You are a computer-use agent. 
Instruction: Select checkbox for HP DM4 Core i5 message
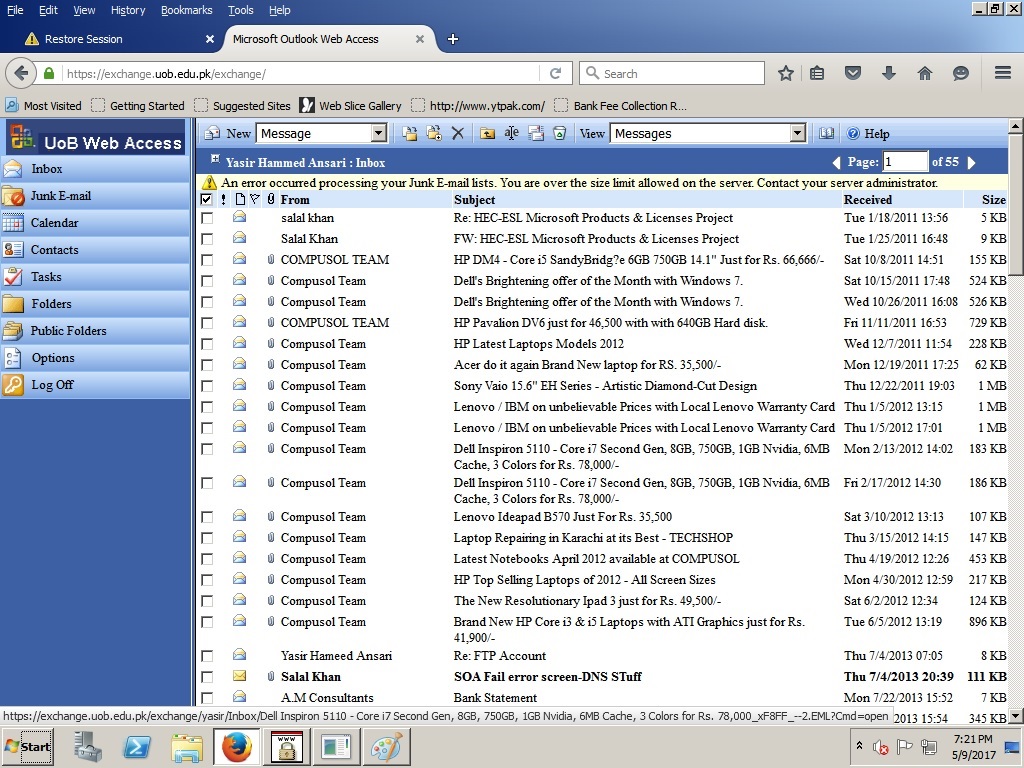(207, 260)
